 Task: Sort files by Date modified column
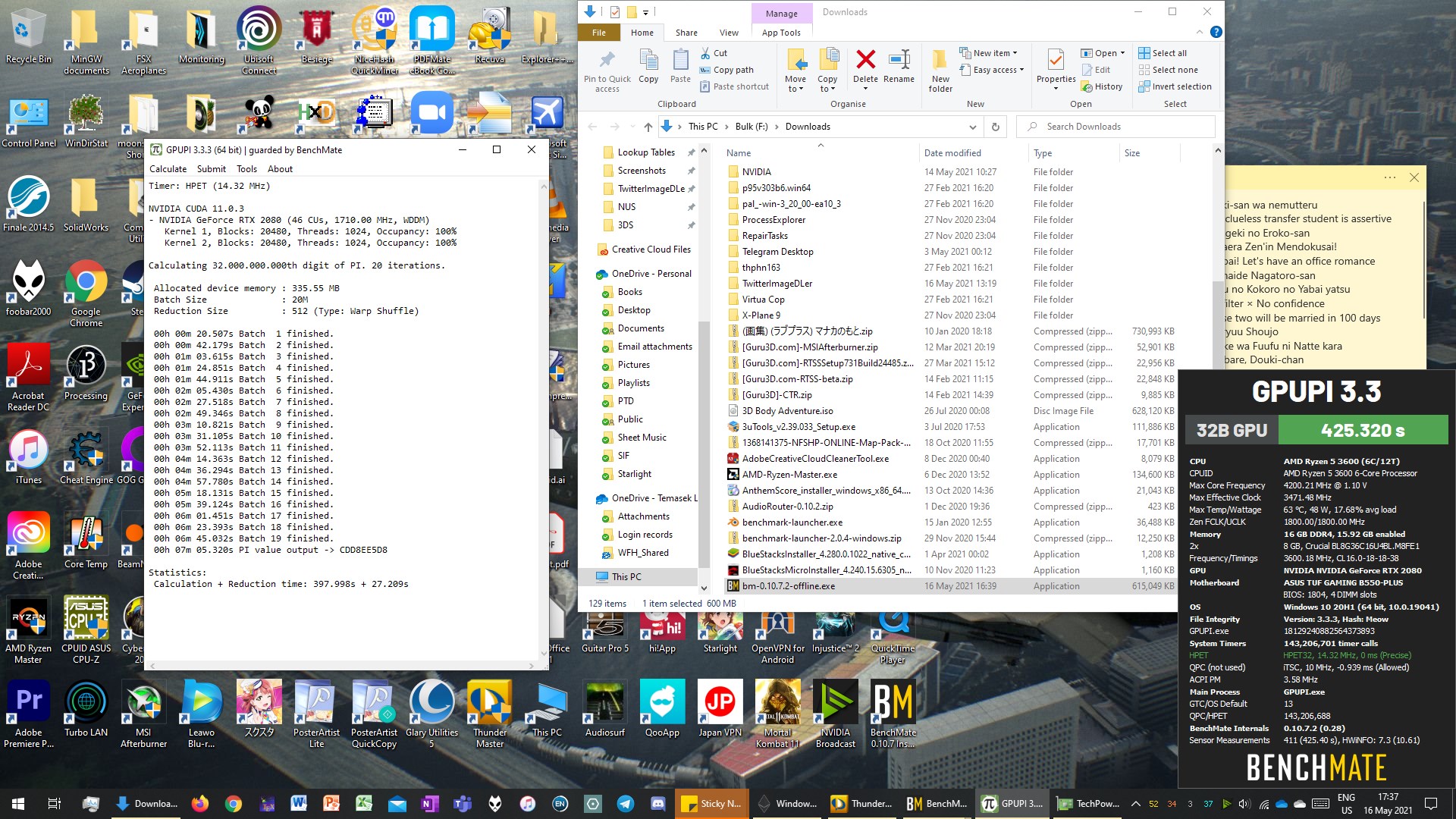(952, 153)
